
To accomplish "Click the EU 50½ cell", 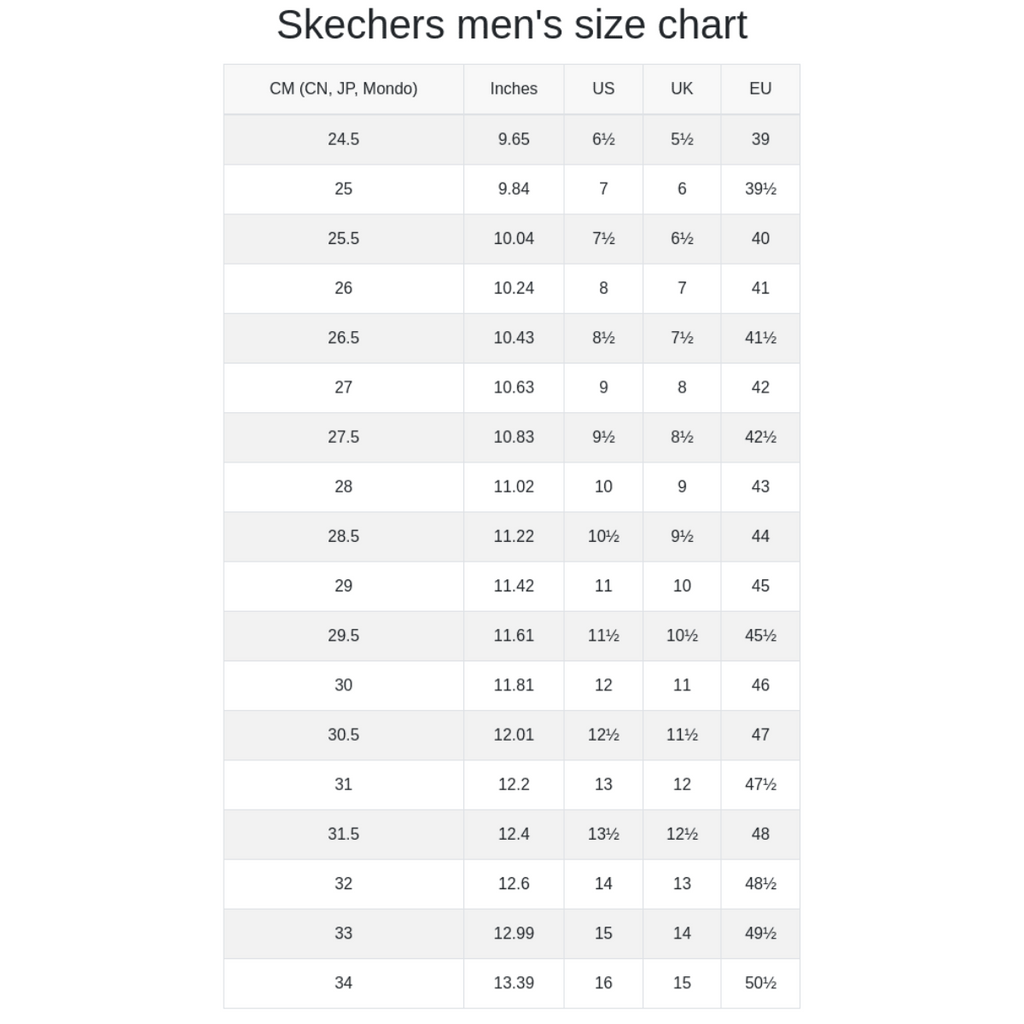I will pyautogui.click(x=760, y=983).
